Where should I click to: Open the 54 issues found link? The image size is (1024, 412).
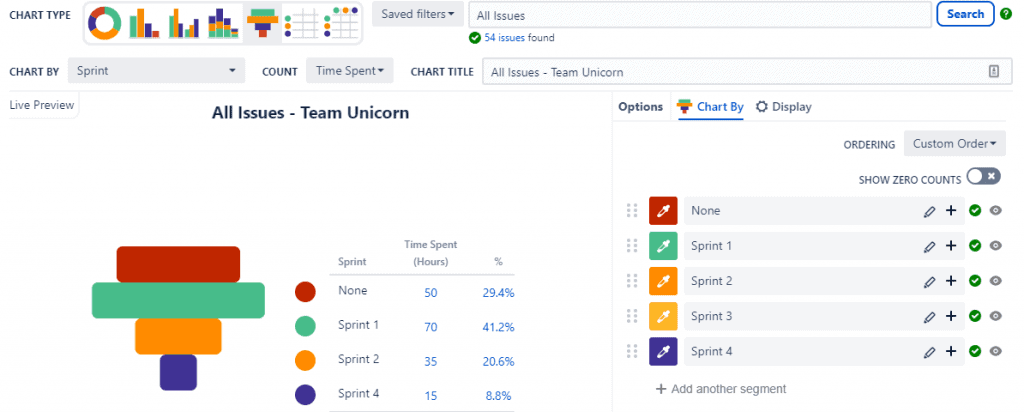[519, 38]
